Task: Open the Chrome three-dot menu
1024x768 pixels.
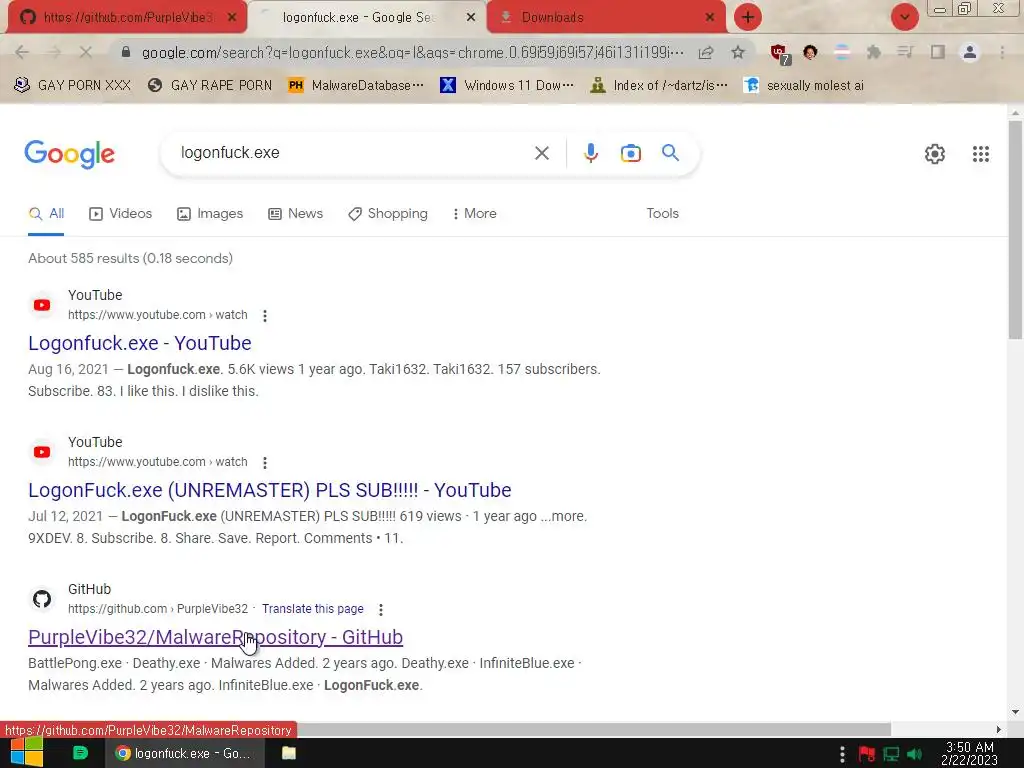Action: [x=1002, y=52]
